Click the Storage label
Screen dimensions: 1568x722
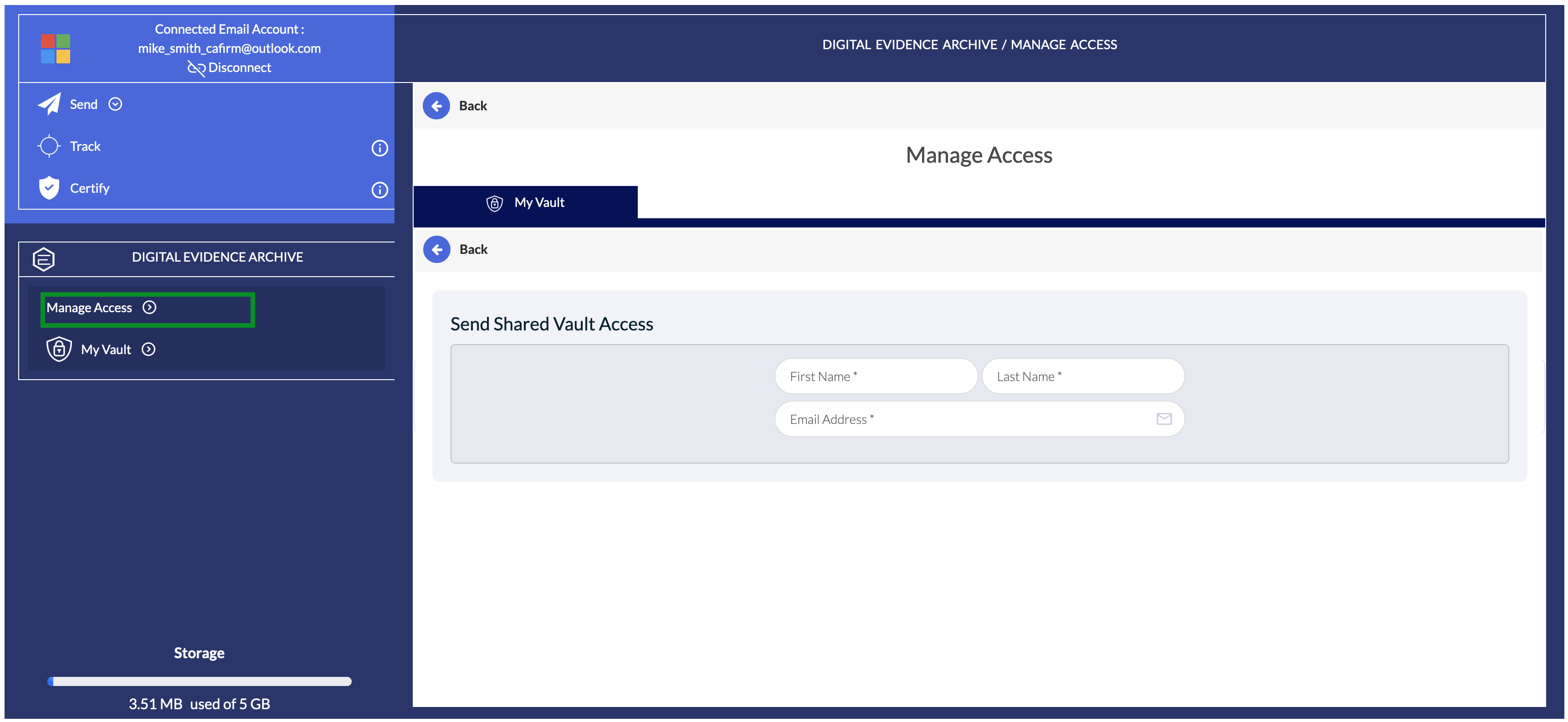pyautogui.click(x=200, y=653)
